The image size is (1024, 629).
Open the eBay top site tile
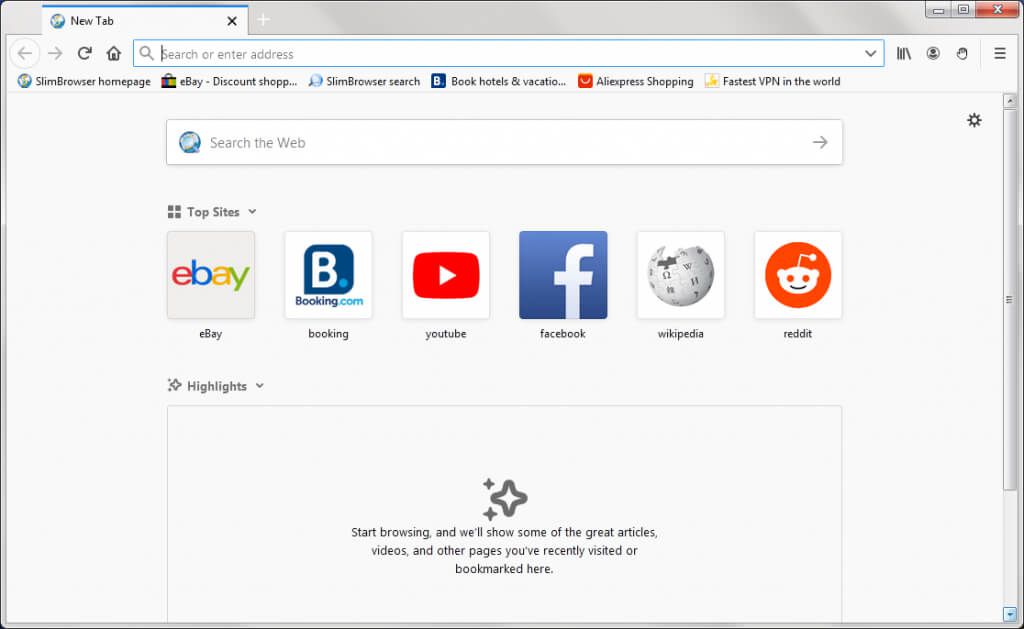click(x=211, y=276)
